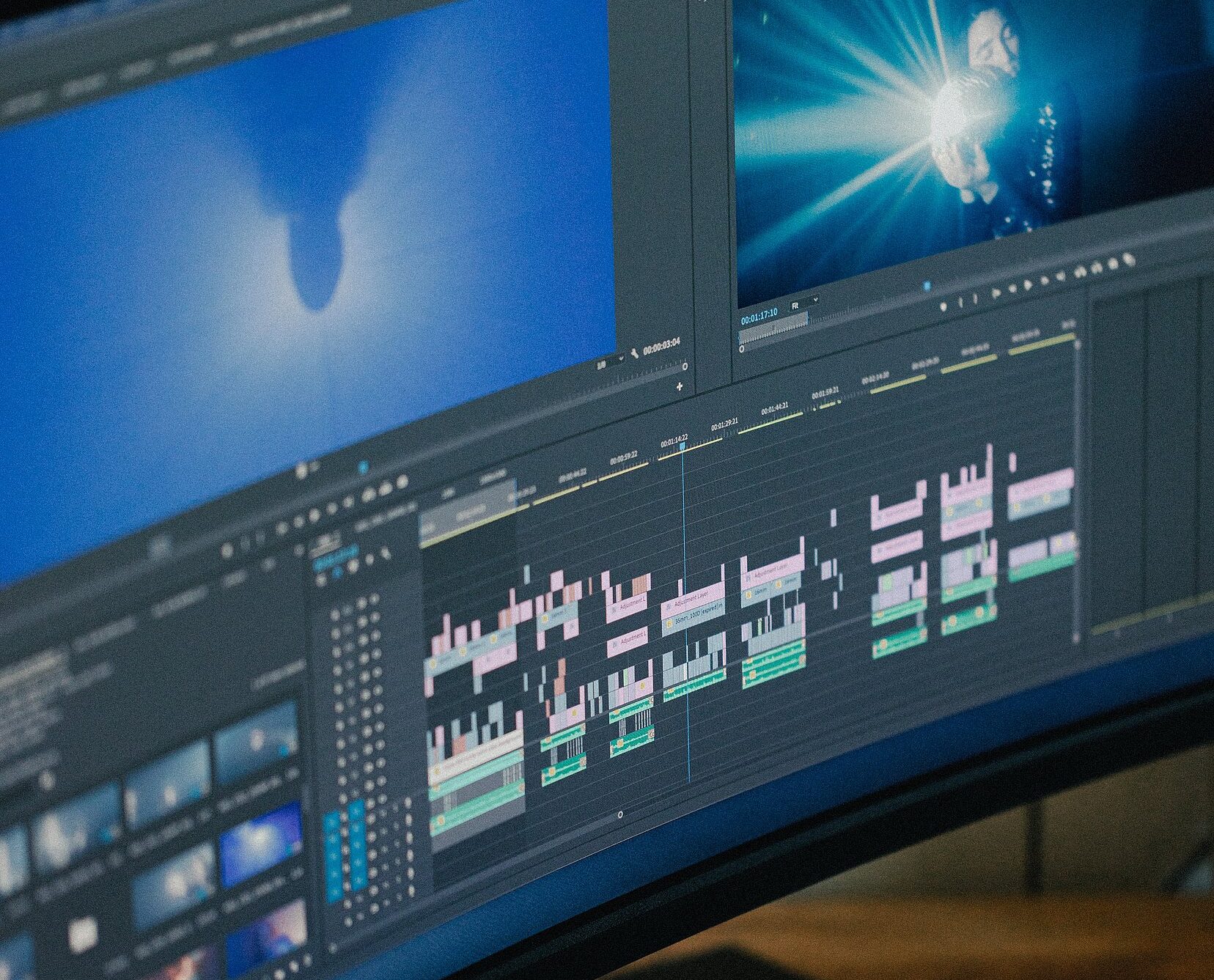Click the Step Forward icon in Program monitor
This screenshot has width=1214, height=980.
[x=1044, y=279]
